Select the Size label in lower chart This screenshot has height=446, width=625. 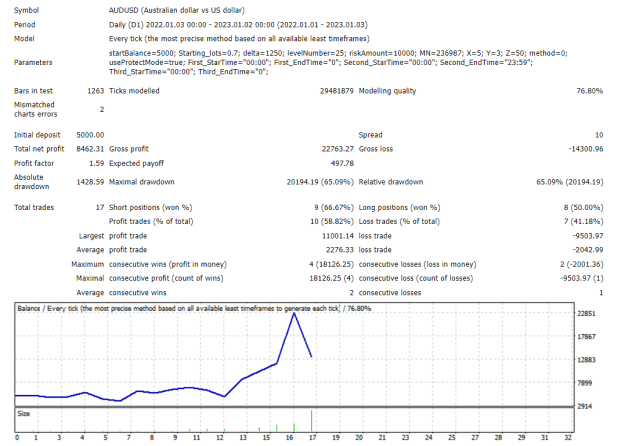pyautogui.click(x=24, y=414)
